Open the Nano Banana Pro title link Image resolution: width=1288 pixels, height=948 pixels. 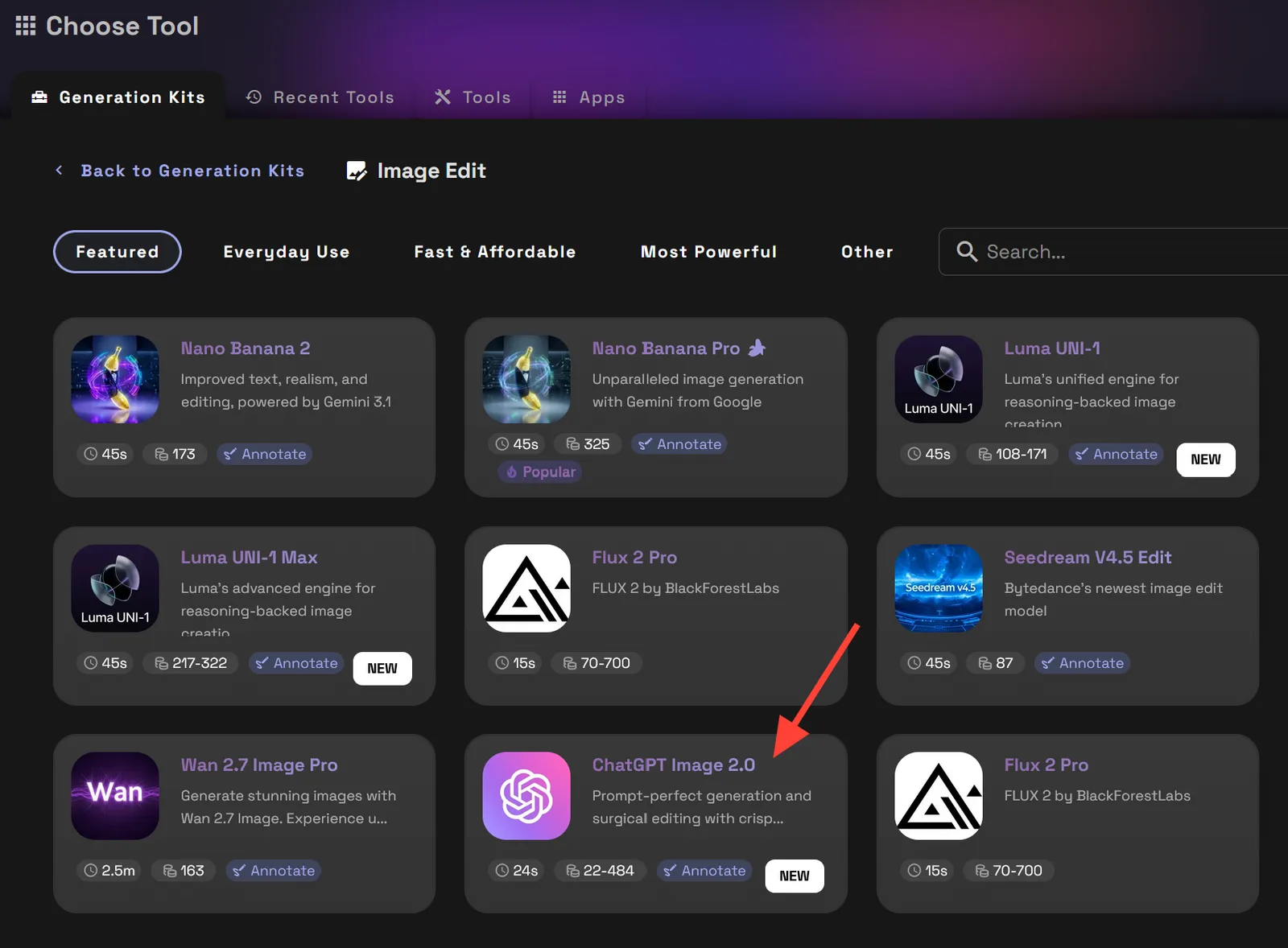(x=666, y=348)
